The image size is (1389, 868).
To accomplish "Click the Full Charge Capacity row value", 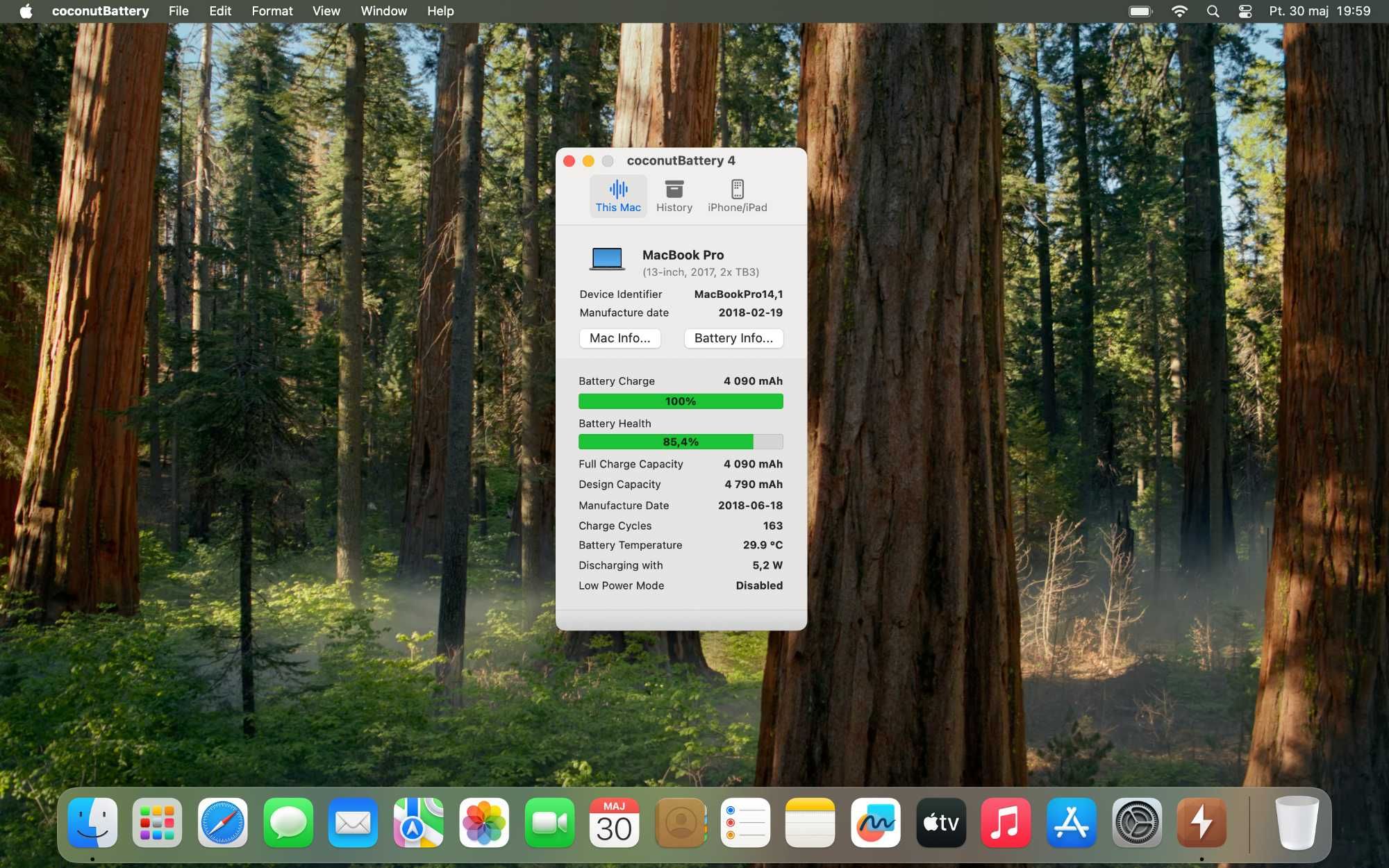I will click(x=753, y=464).
